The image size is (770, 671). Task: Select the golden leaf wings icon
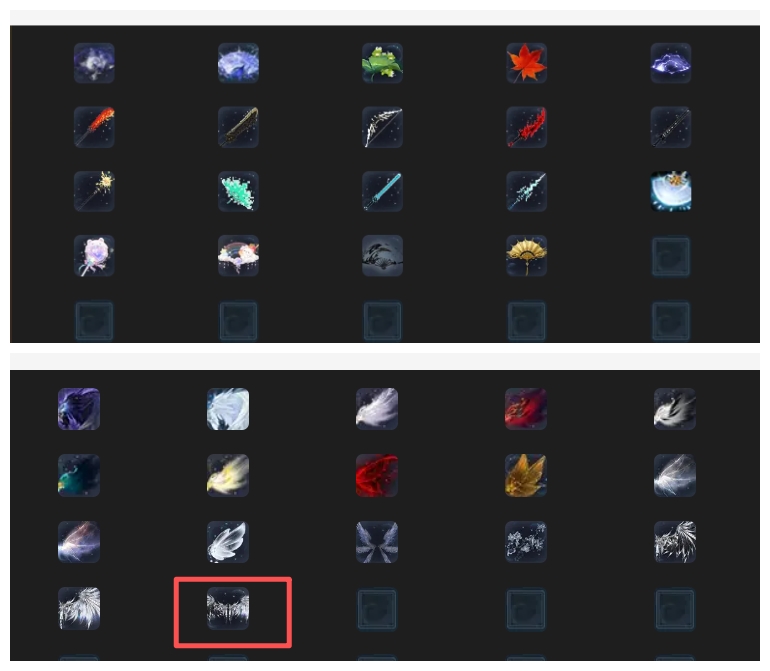pos(526,475)
